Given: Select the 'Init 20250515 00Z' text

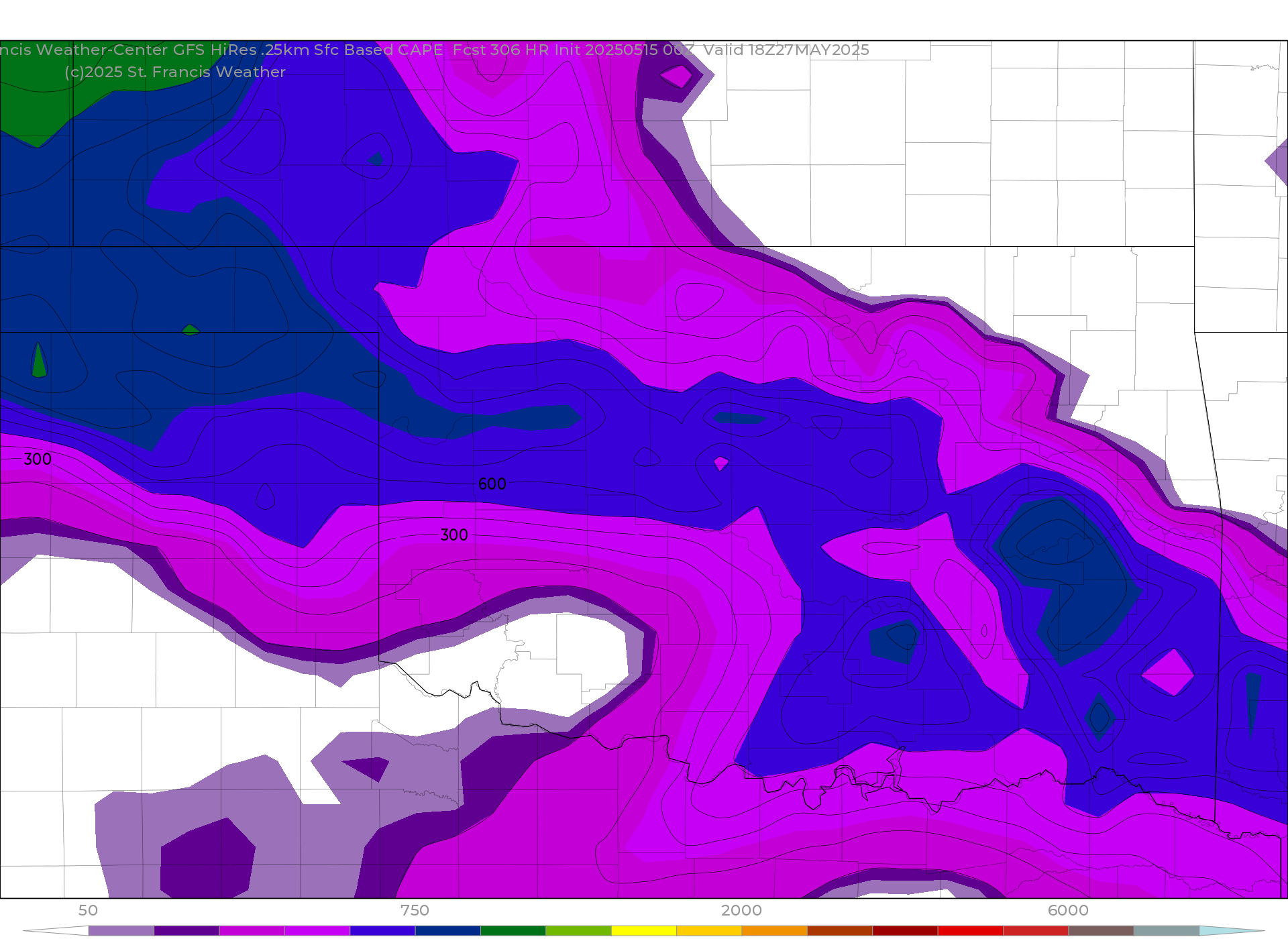Looking at the screenshot, I should click(624, 50).
